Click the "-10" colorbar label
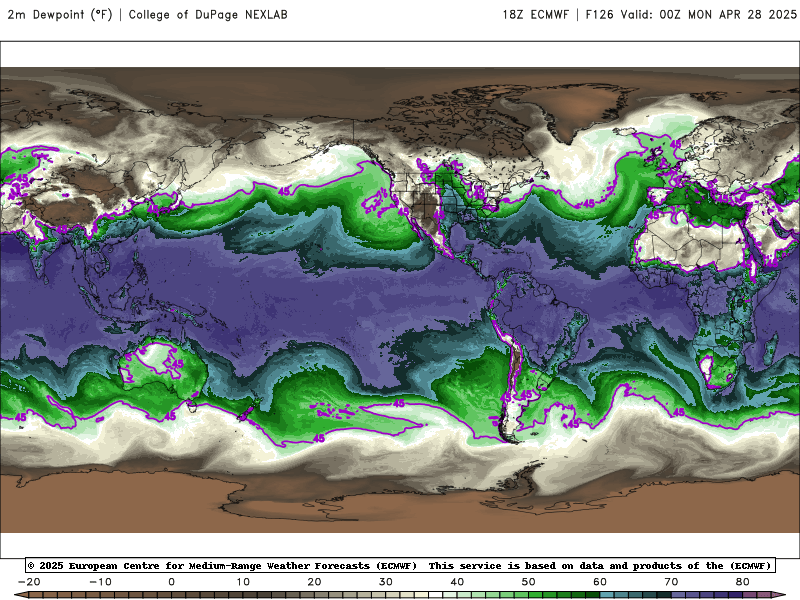The width and height of the screenshot is (800, 600). pos(100,582)
